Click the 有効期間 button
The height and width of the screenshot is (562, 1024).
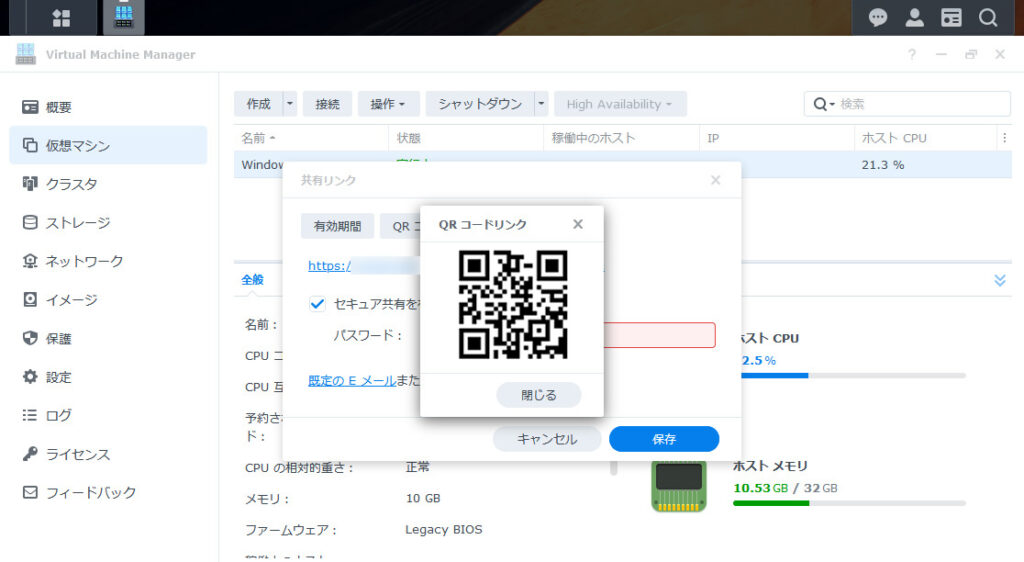pyautogui.click(x=338, y=226)
